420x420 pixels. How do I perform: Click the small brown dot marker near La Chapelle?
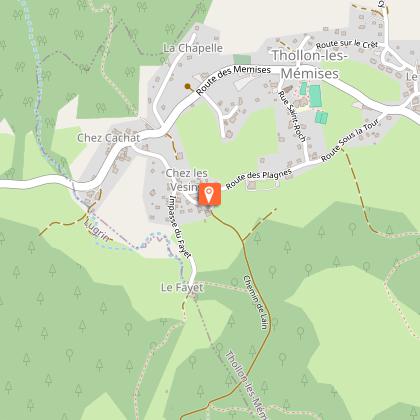188,86
